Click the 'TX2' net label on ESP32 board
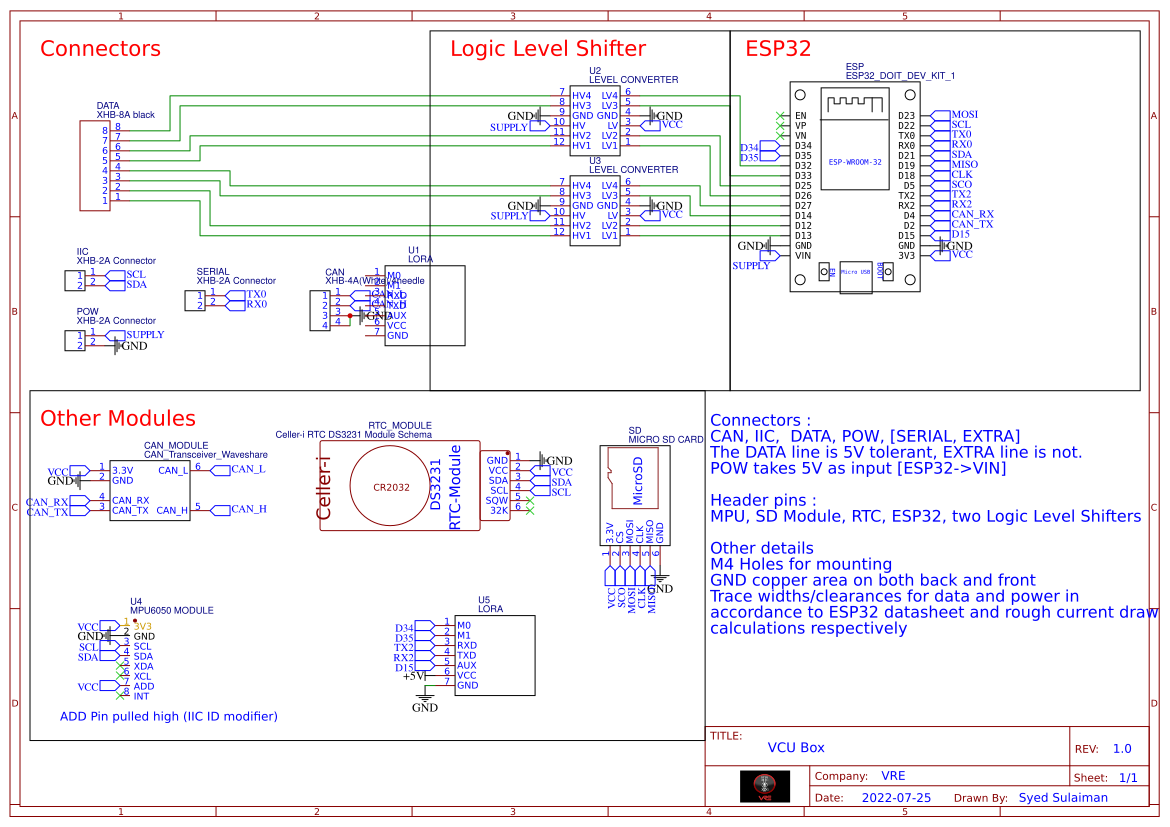The height and width of the screenshot is (827, 1170). pyautogui.click(x=961, y=194)
